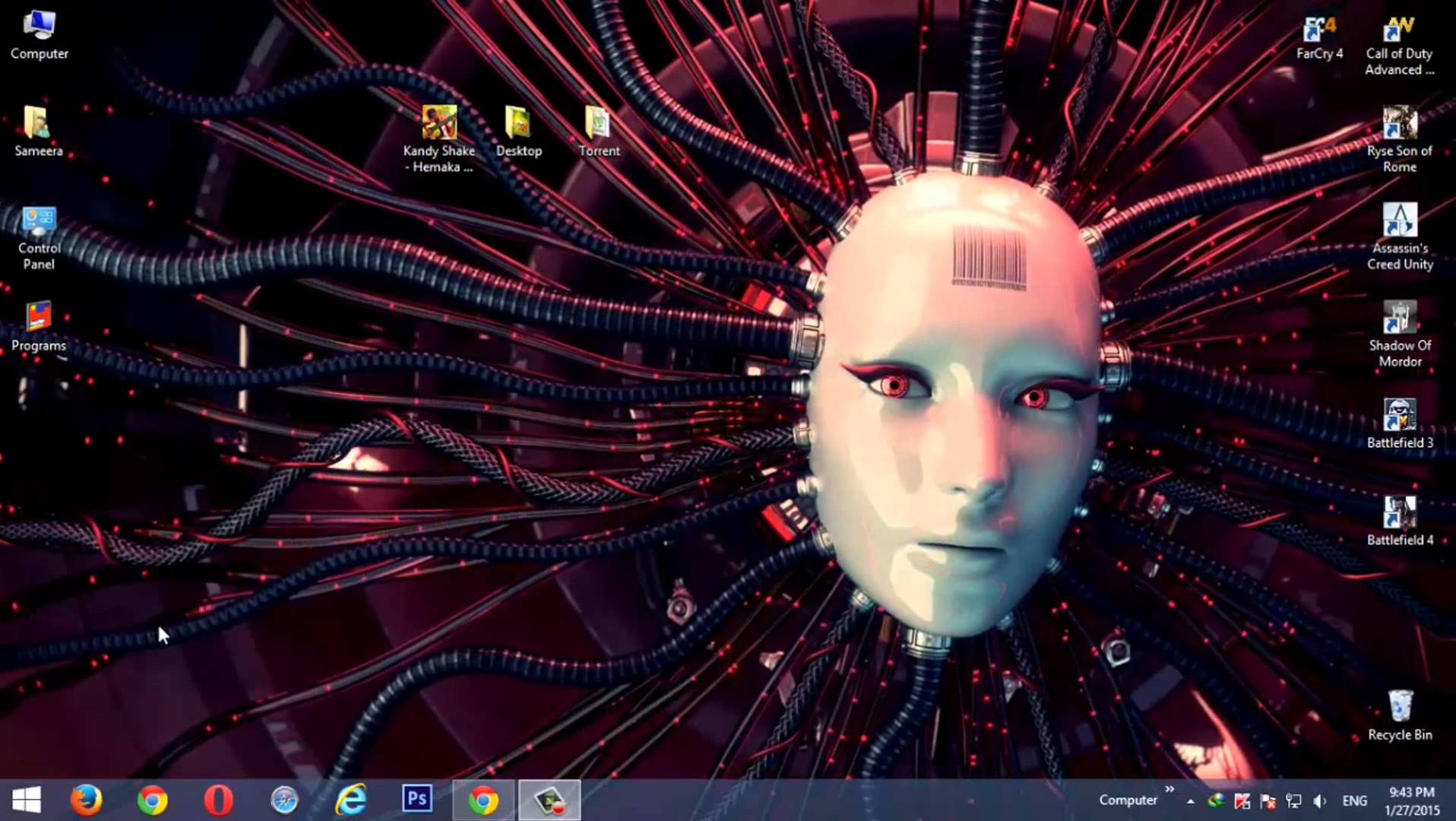Click the Windows Start button
1456x821 pixels.
[27, 800]
